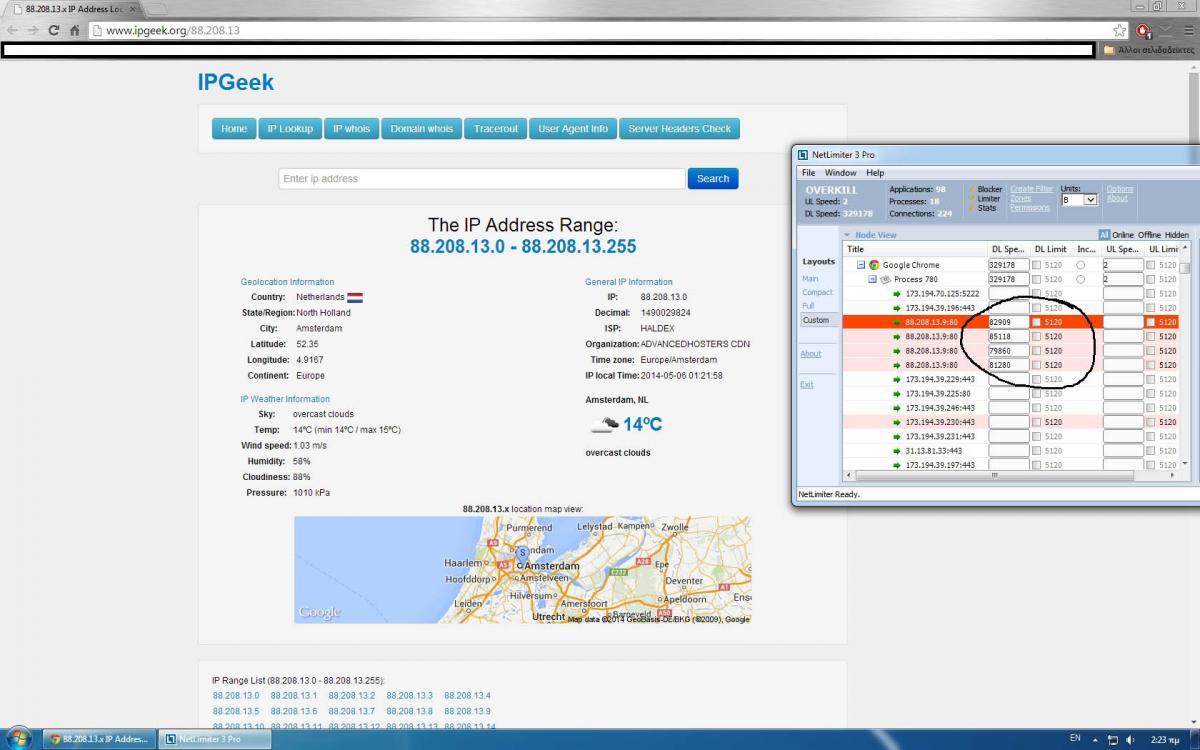Click Chrome's back arrow button
This screenshot has width=1200, height=750.
pyautogui.click(x=13, y=30)
